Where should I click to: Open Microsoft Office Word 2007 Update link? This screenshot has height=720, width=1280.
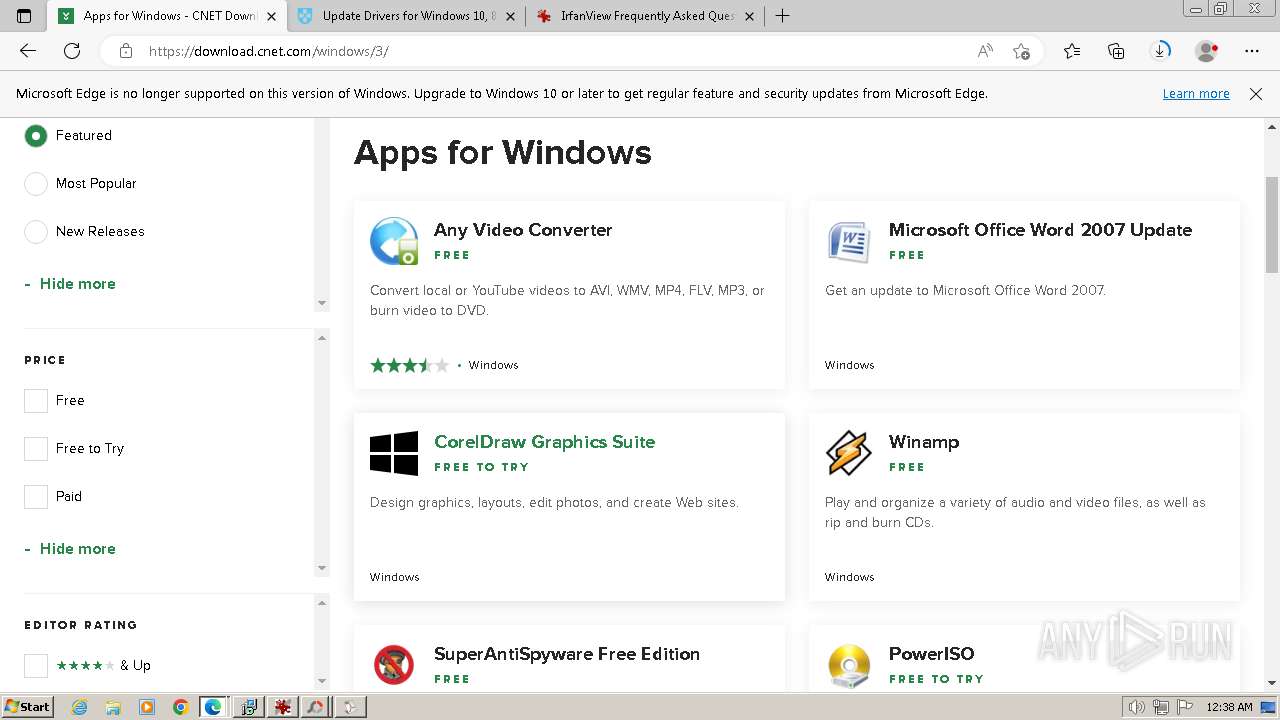click(1040, 230)
